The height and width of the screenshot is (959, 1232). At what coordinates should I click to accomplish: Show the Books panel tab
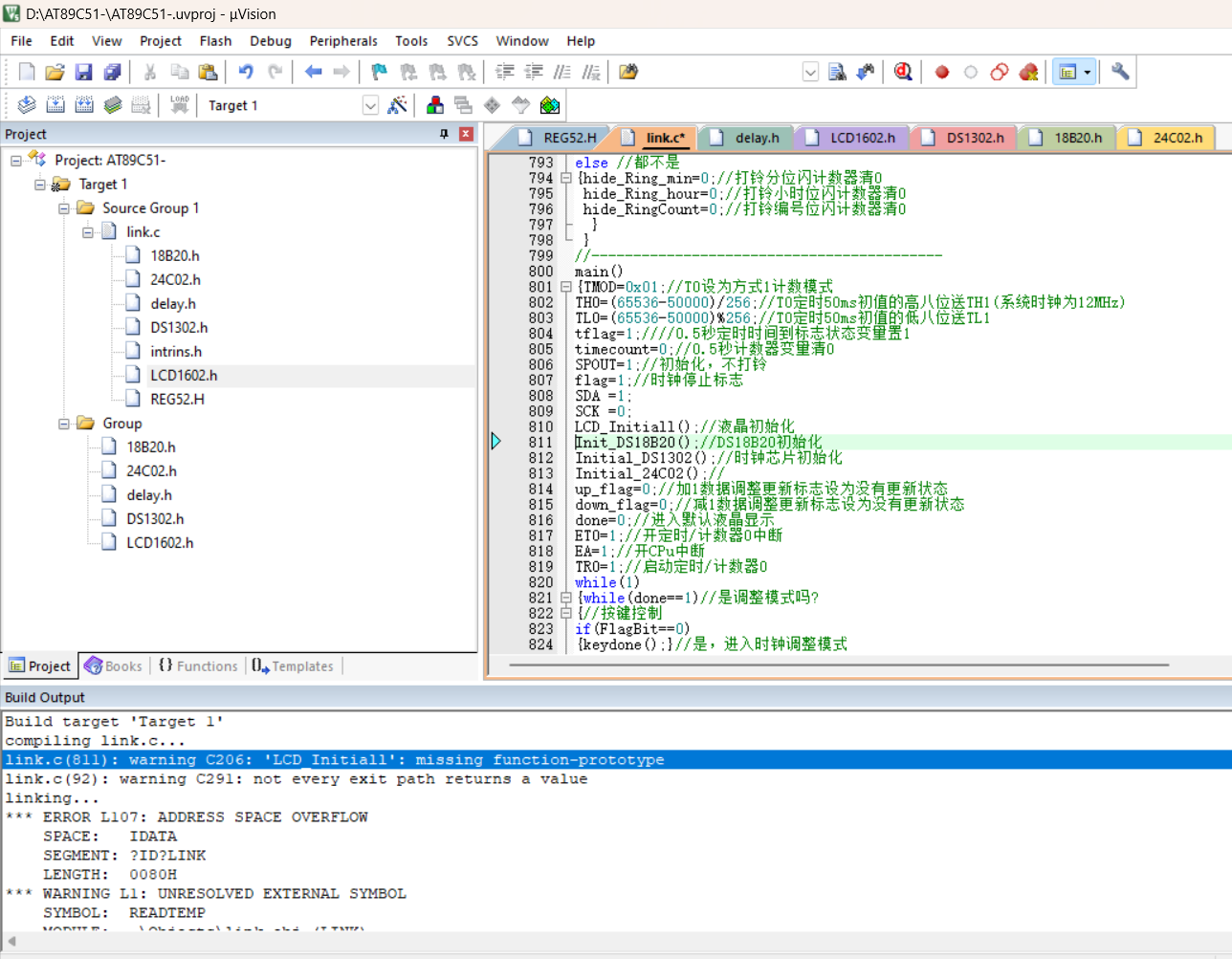[x=113, y=666]
